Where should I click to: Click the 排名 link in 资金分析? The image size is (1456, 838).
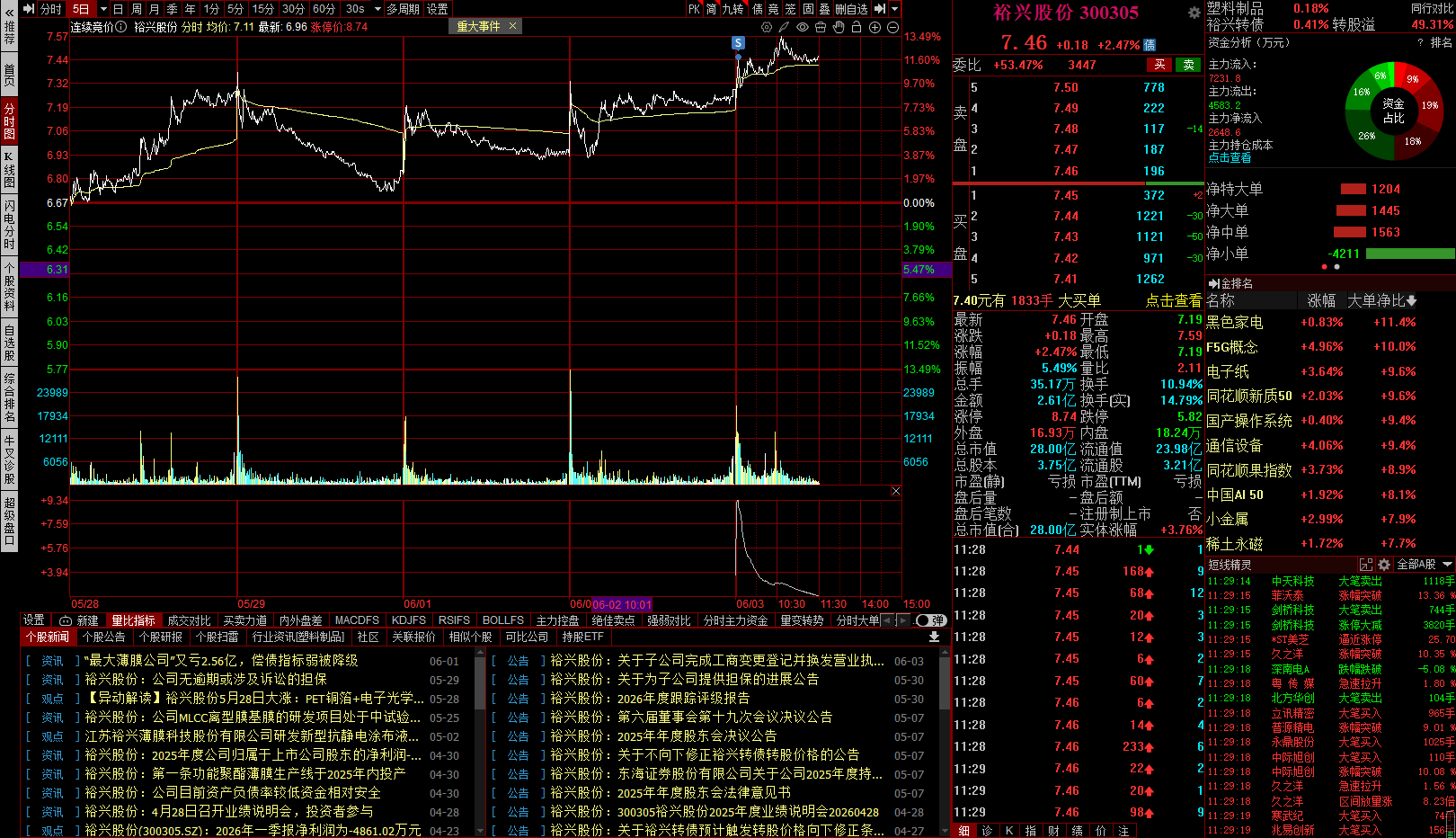click(x=1441, y=42)
